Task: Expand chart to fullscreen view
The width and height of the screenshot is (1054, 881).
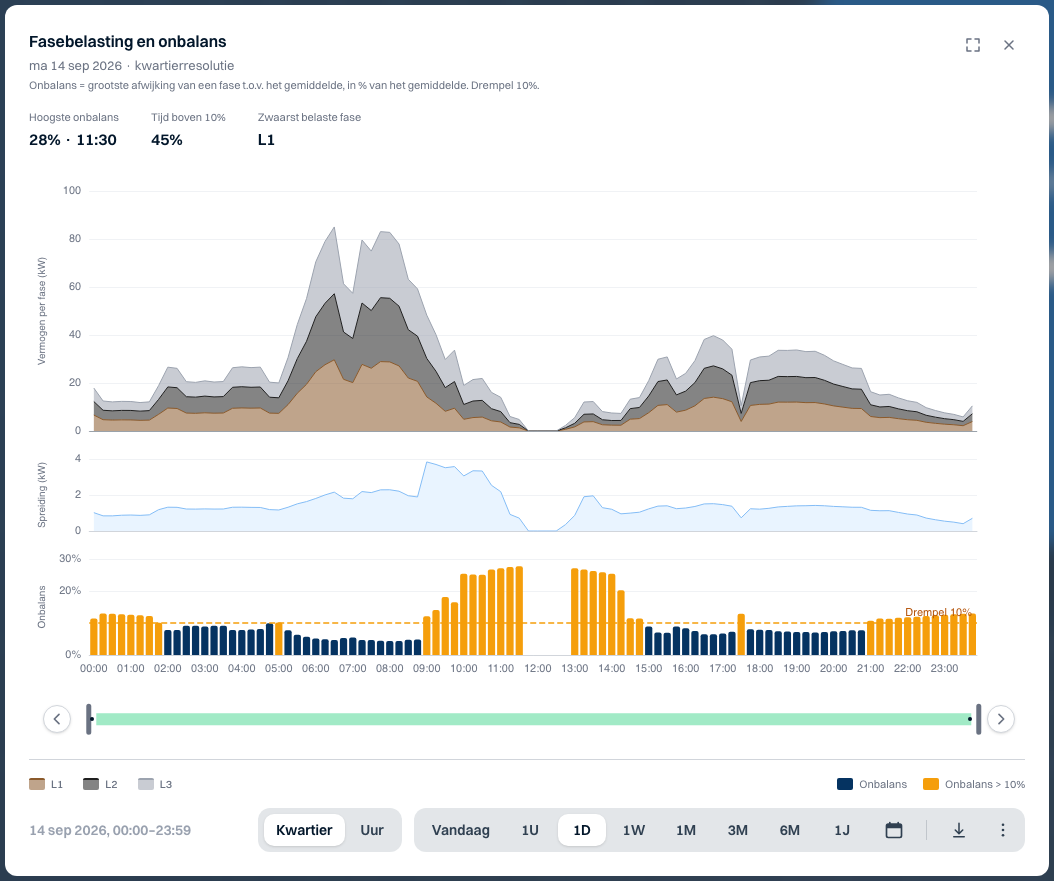Action: tap(973, 45)
